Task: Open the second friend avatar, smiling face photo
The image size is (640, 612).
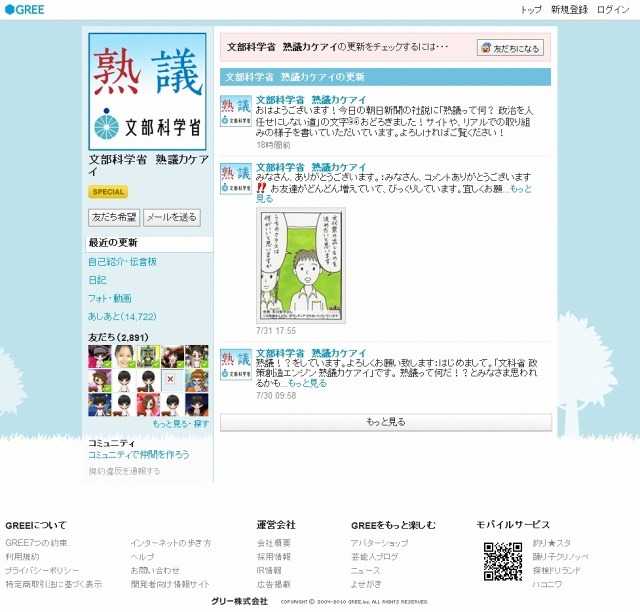Action: (124, 356)
